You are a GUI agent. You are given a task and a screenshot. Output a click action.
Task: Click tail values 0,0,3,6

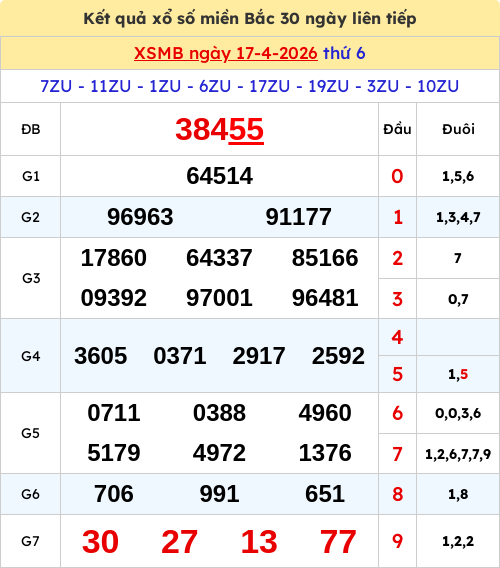pyautogui.click(x=458, y=413)
